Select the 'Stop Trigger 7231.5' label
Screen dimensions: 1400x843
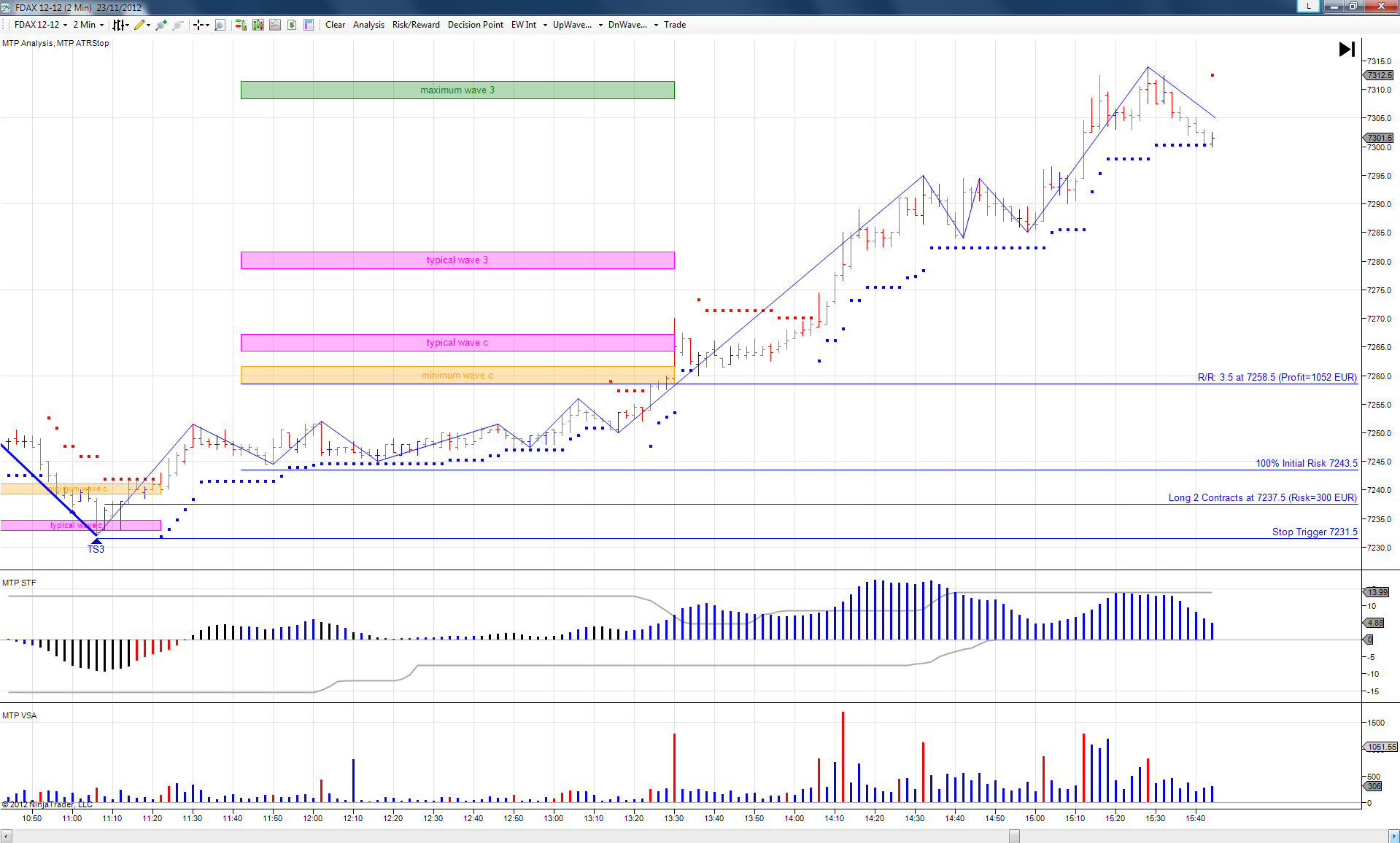[1315, 532]
